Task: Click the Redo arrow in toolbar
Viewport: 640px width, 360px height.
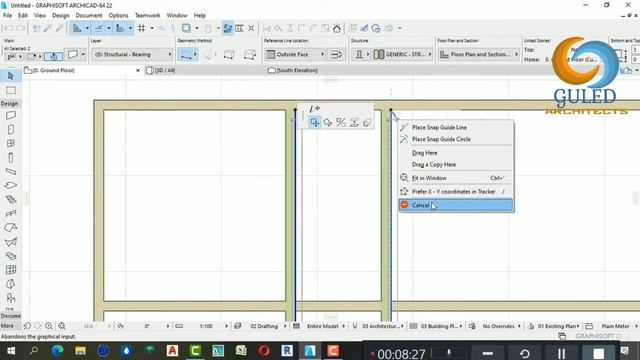Action: pos(20,28)
